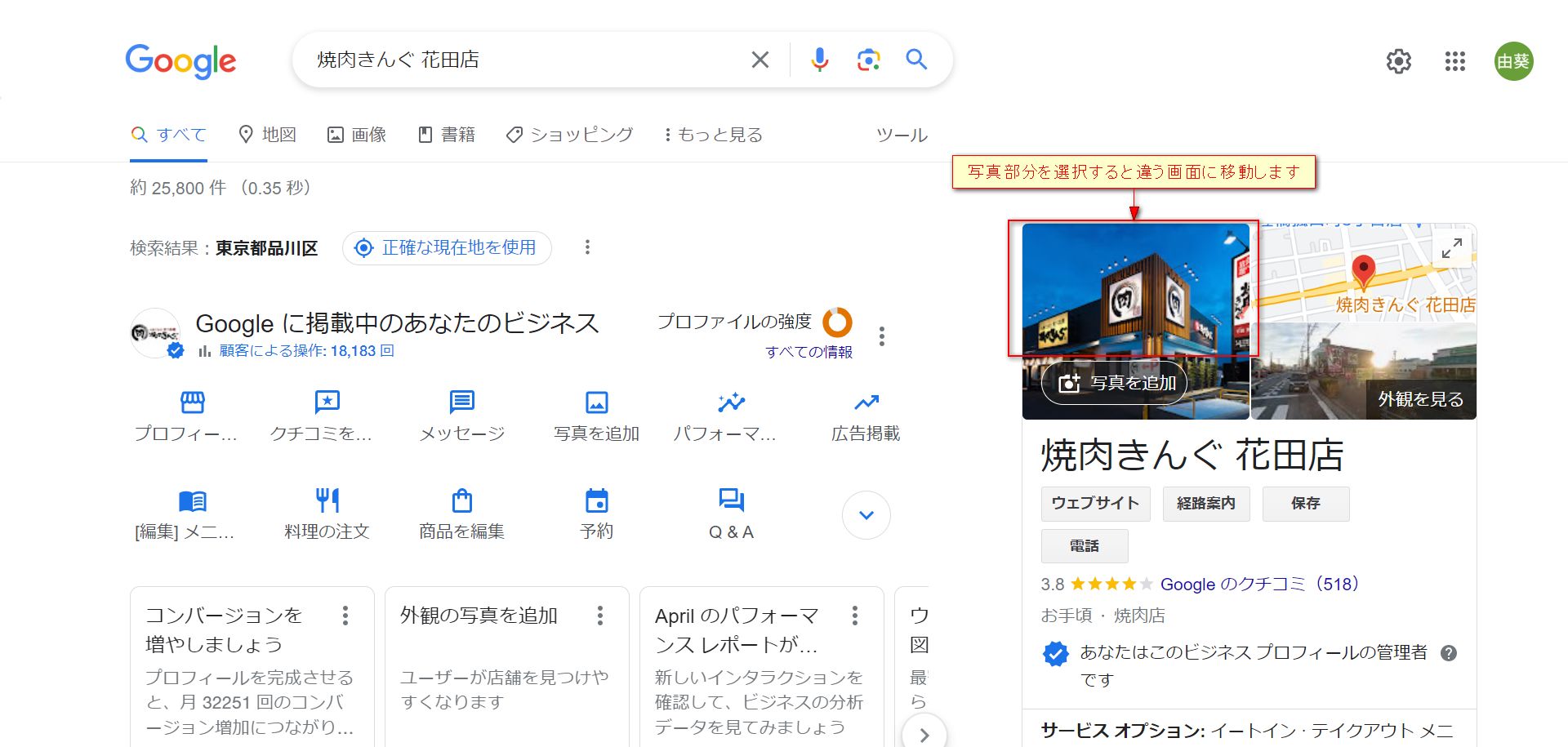Open Google Lens image search
The width and height of the screenshot is (1568, 747).
coord(868,60)
